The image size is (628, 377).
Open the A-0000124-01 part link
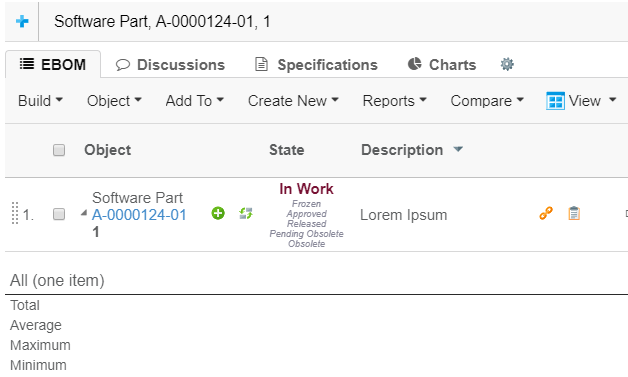click(139, 215)
